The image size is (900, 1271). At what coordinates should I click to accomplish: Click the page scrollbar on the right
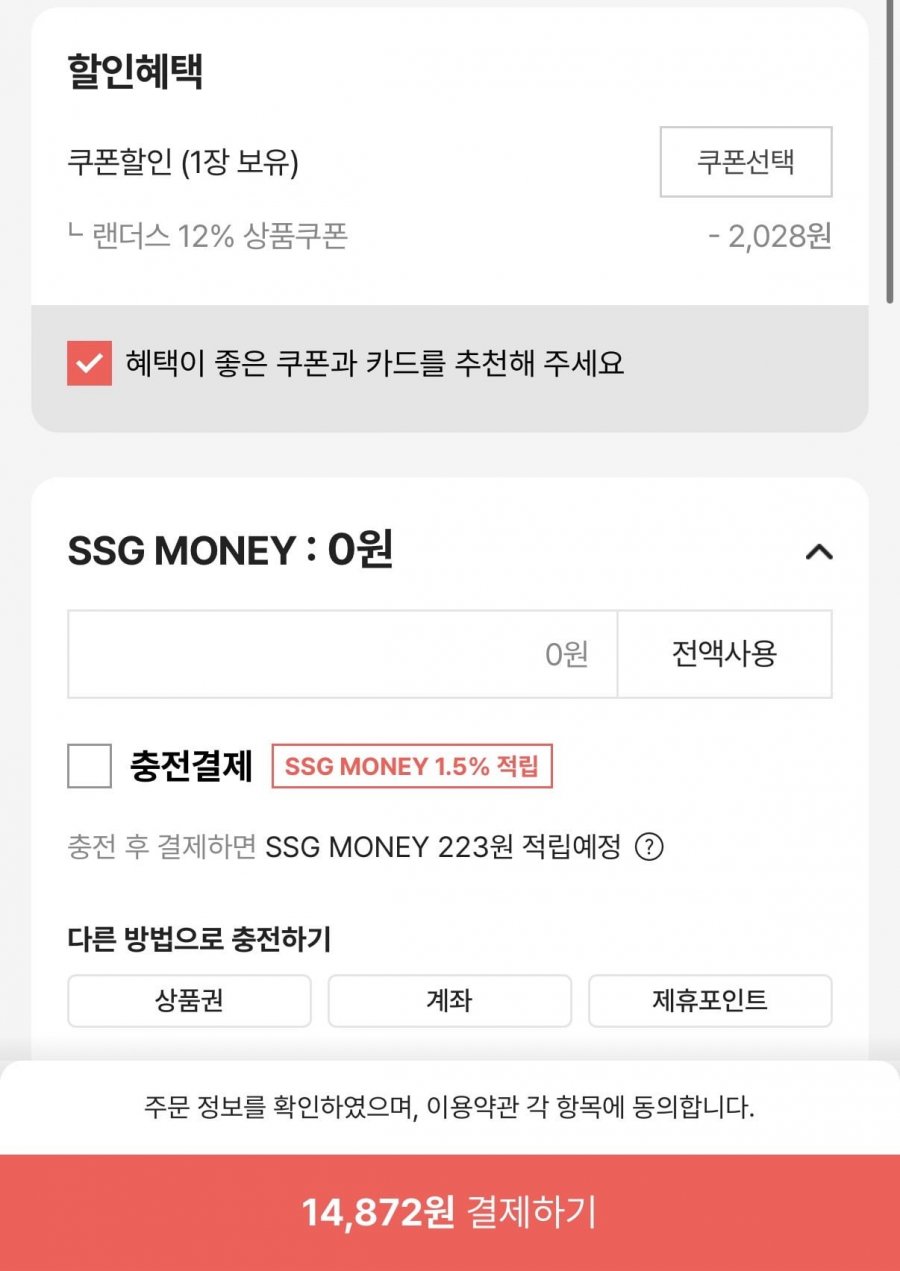pyautogui.click(x=890, y=150)
